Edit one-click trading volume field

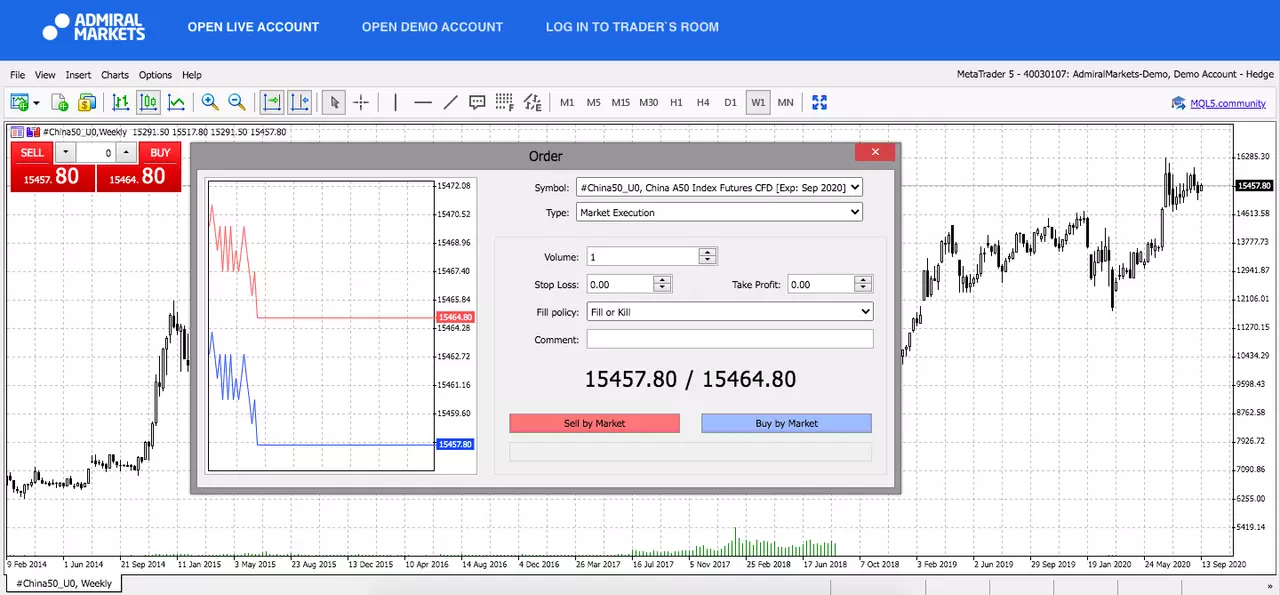[x=96, y=153]
